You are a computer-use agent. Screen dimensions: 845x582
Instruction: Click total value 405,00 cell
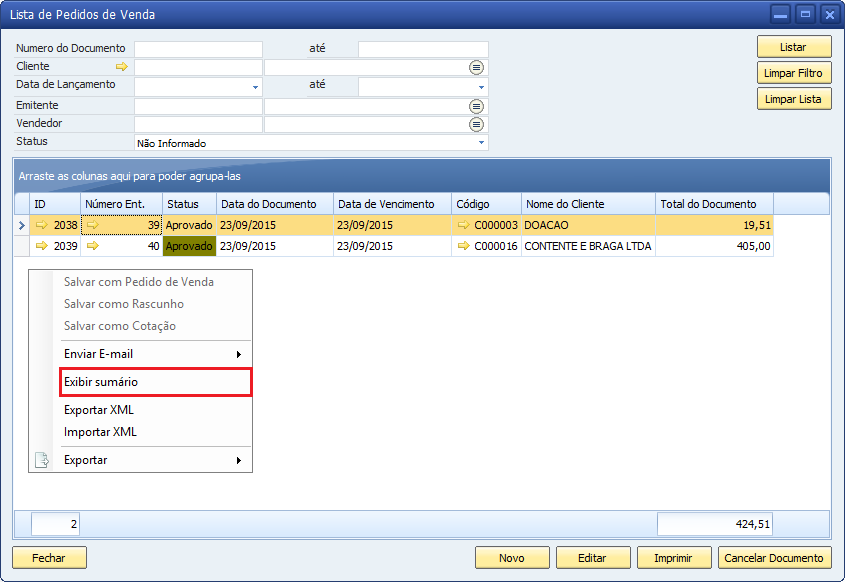(715, 246)
